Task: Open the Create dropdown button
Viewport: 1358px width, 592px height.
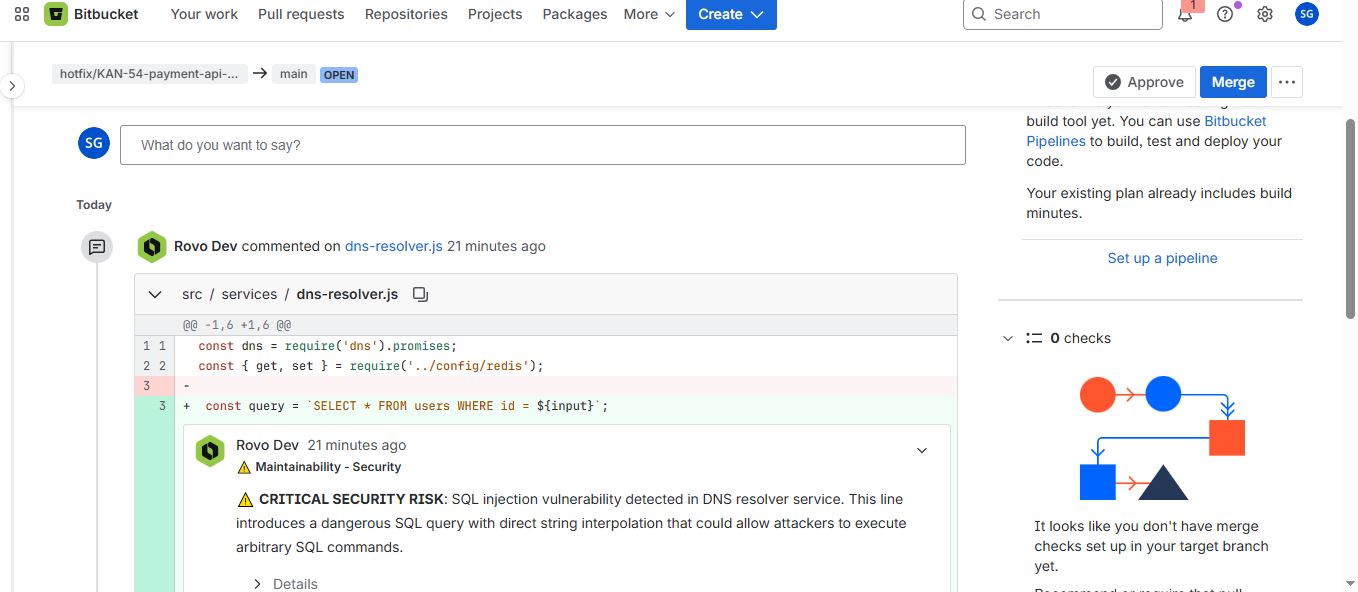Action: 731,14
